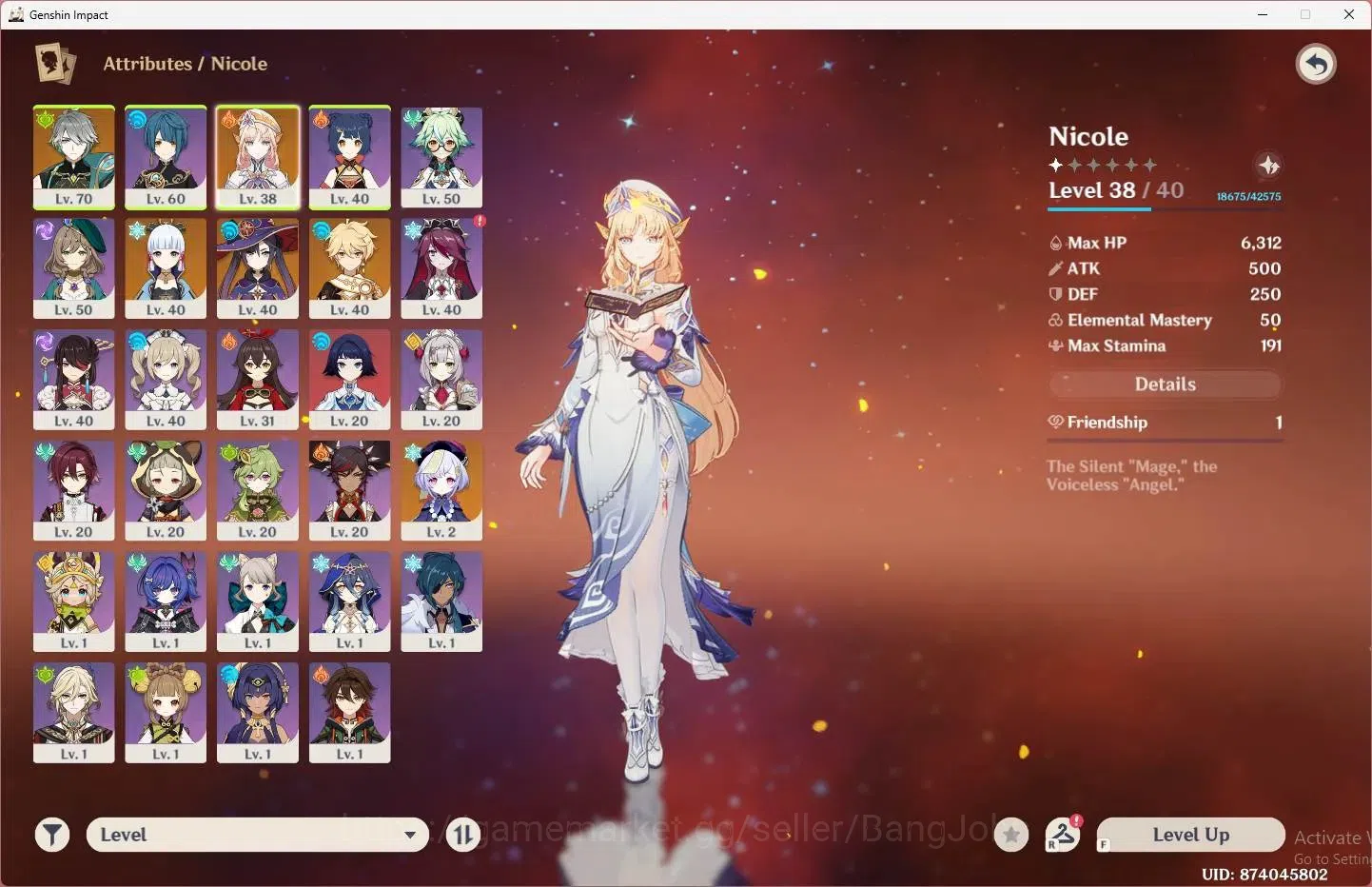Click the Level Up button
This screenshot has width=1372, height=887.
pos(1190,835)
